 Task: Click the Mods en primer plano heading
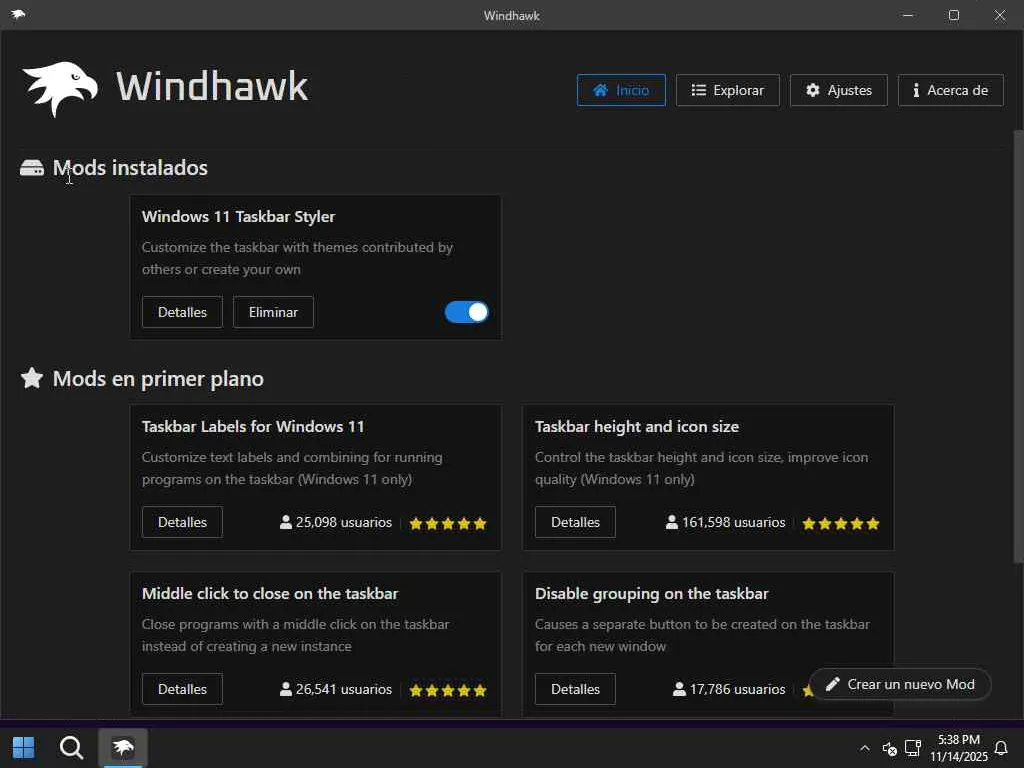(x=158, y=379)
